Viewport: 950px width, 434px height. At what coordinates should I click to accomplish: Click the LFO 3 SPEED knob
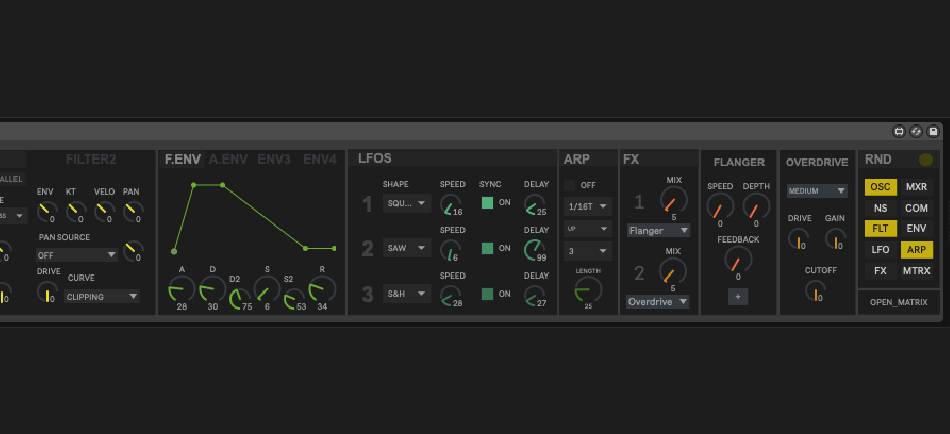(x=450, y=296)
